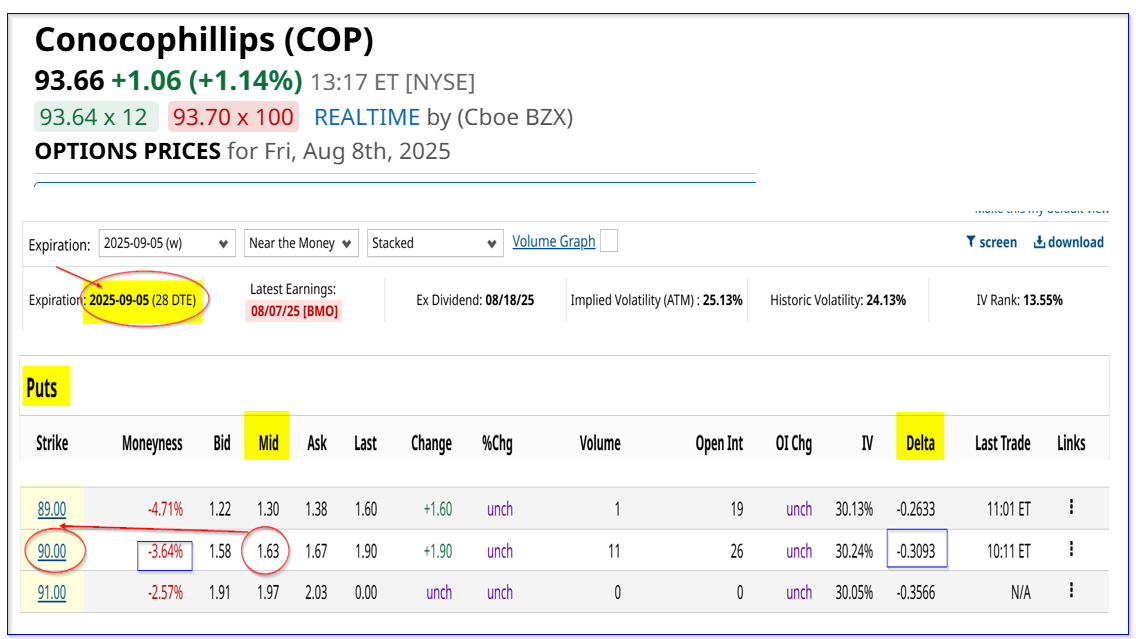The image size is (1136, 639).
Task: Click the open interest value 26
Action: click(737, 551)
